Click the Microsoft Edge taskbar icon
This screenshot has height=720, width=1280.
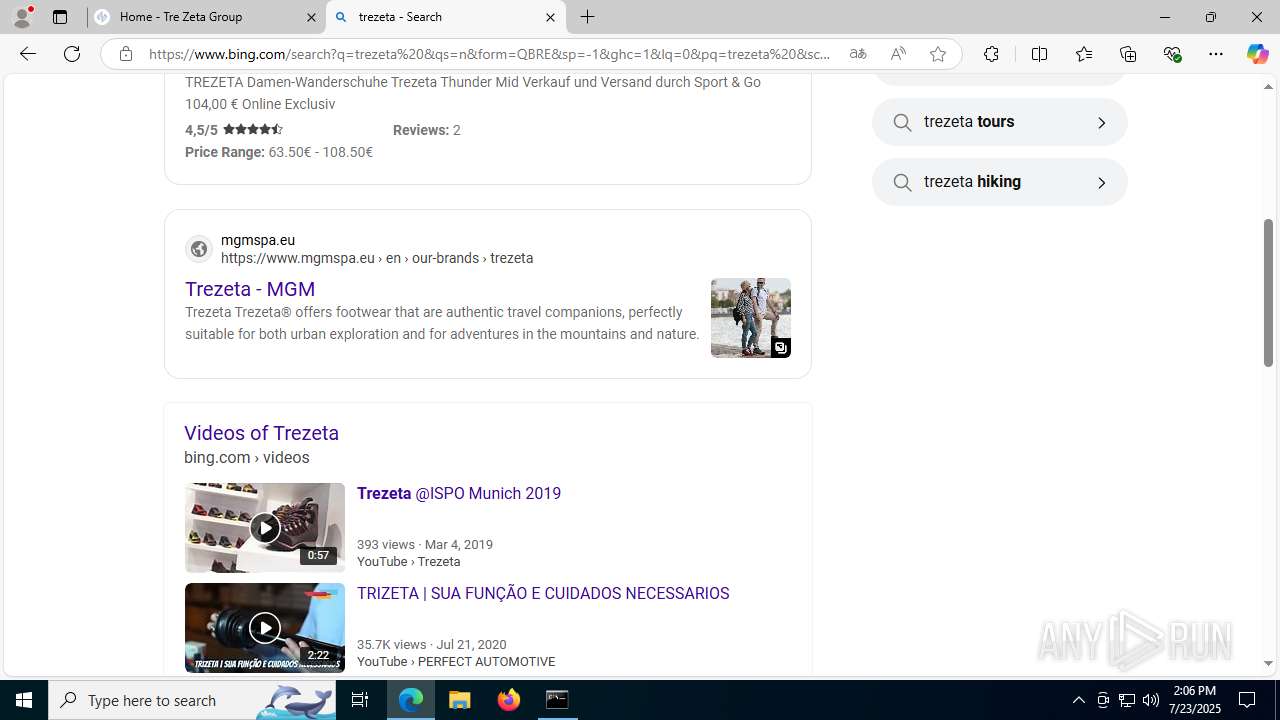(x=411, y=700)
